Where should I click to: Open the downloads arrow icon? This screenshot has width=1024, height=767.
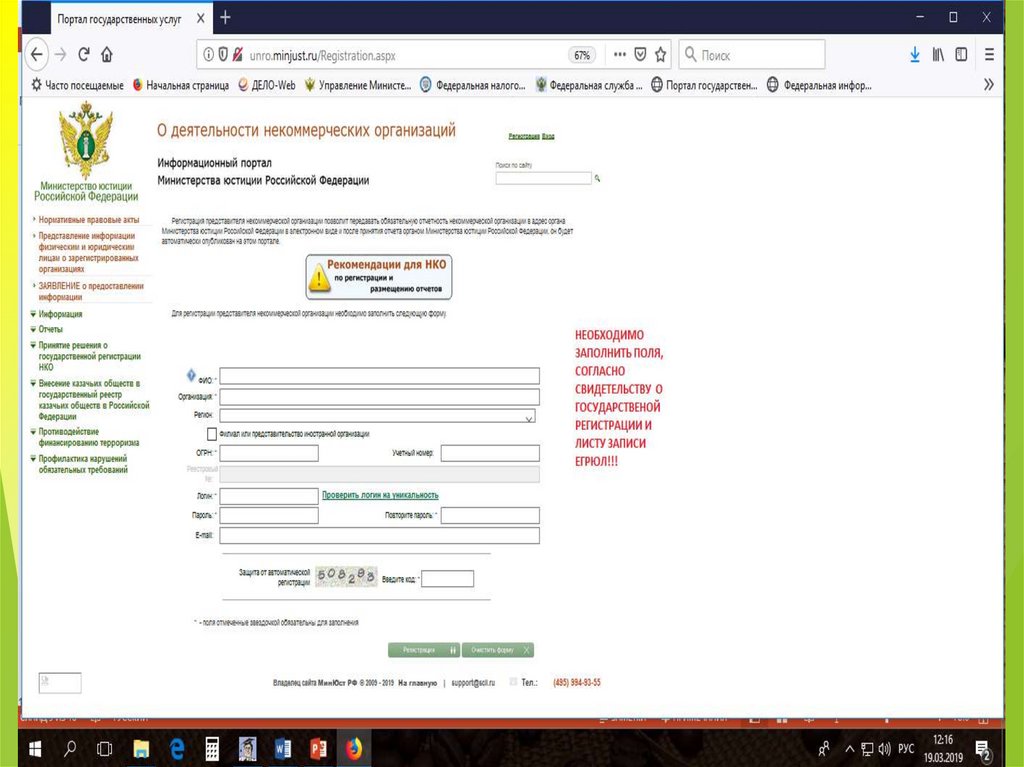pyautogui.click(x=915, y=55)
